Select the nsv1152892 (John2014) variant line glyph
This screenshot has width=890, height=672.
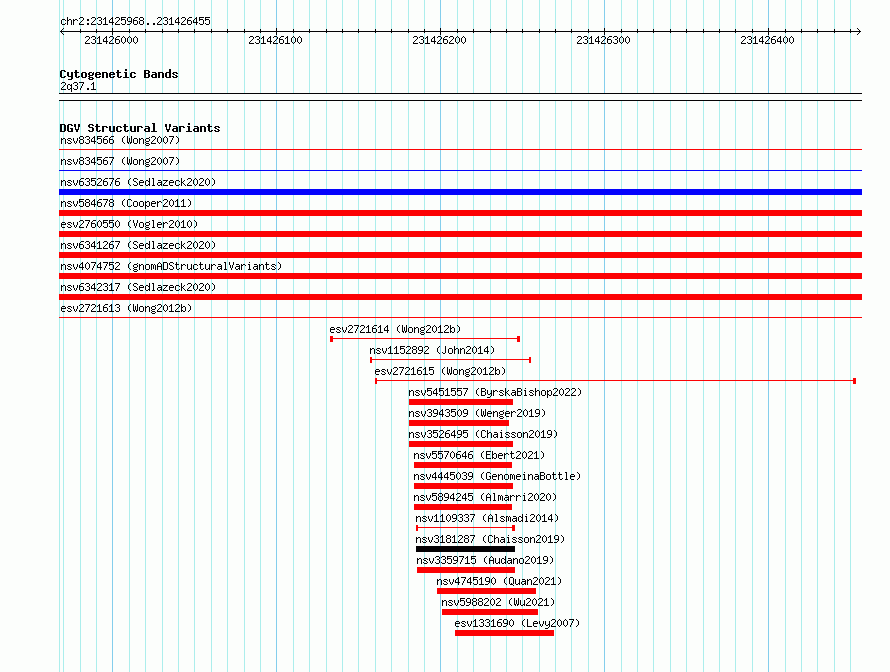click(x=450, y=360)
